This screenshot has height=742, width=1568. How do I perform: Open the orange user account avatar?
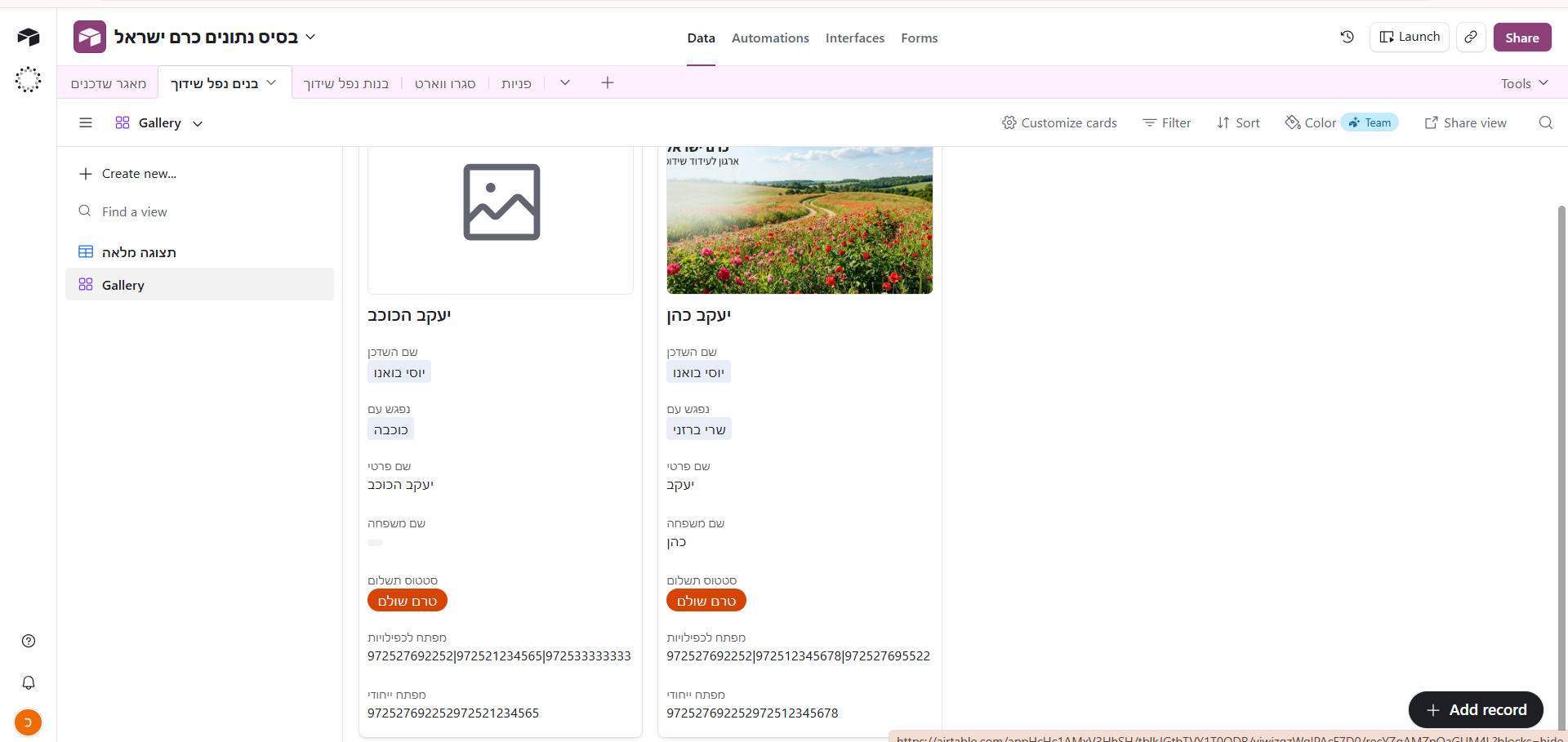tap(29, 722)
